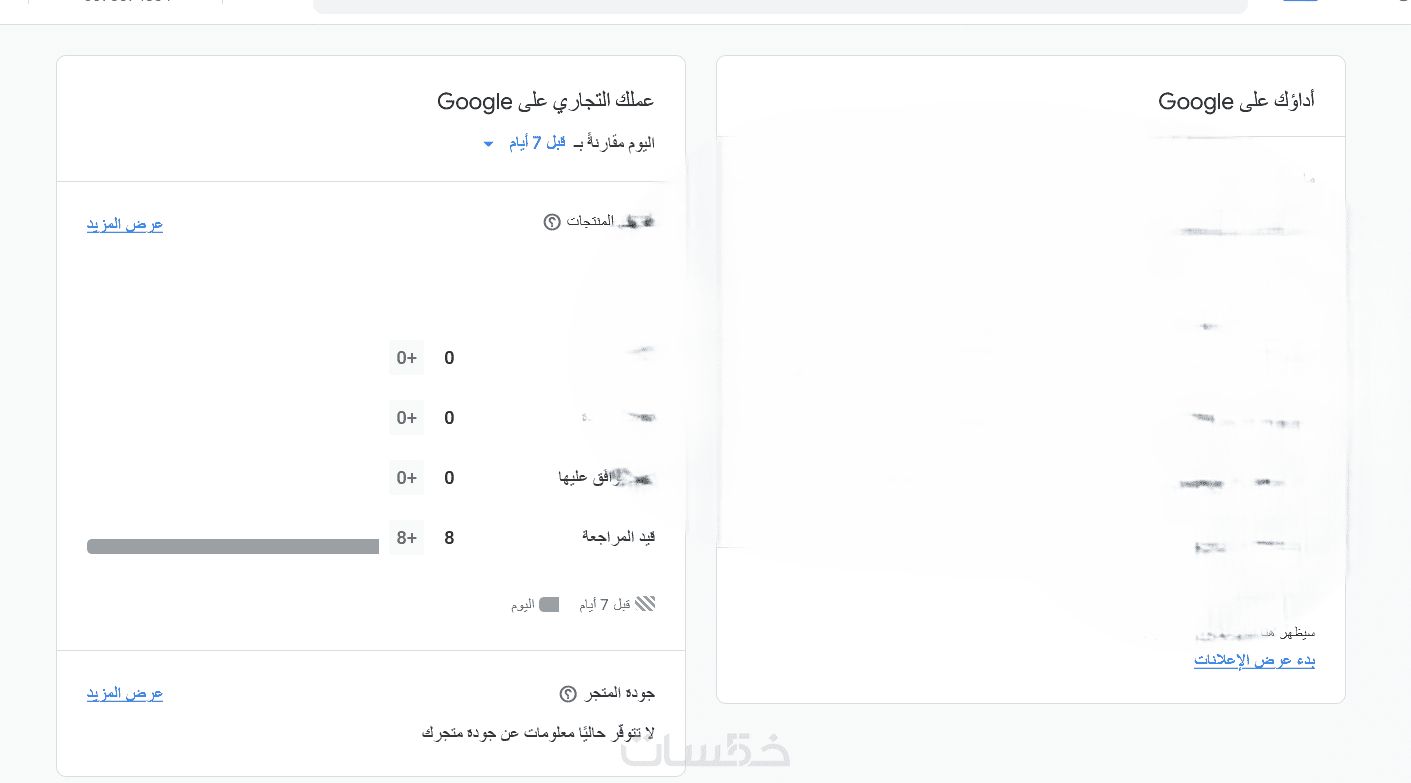Viewport: 1411px width, 783px height.
Task: Open عرض المزيد link in the المنتجات section
Action: [125, 224]
